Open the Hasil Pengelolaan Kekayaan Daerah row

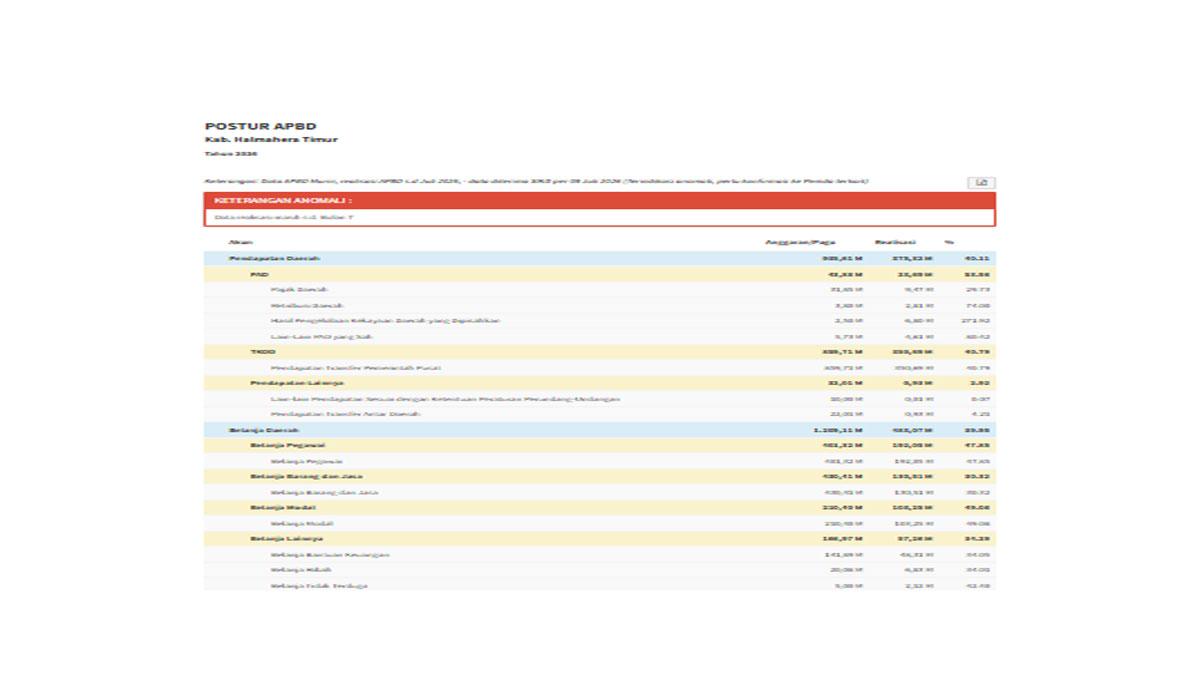(599, 321)
